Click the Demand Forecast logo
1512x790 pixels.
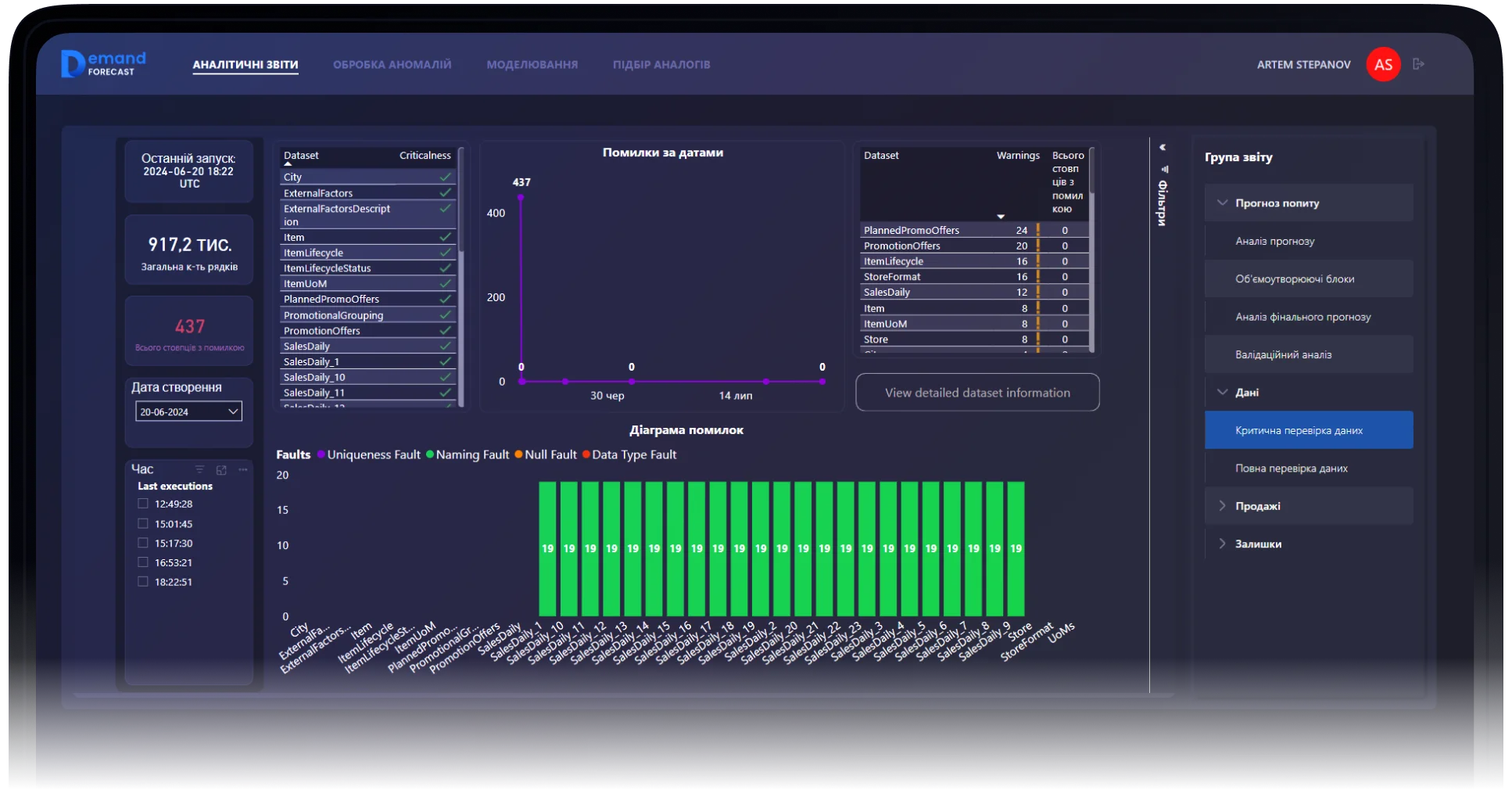click(x=103, y=64)
